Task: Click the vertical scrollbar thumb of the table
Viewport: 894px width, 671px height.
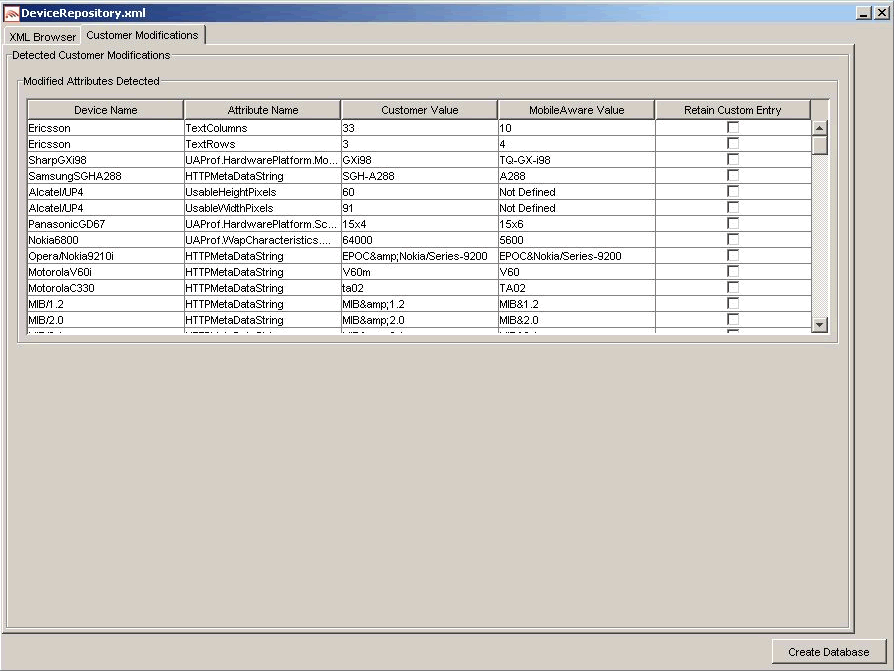Action: (819, 145)
